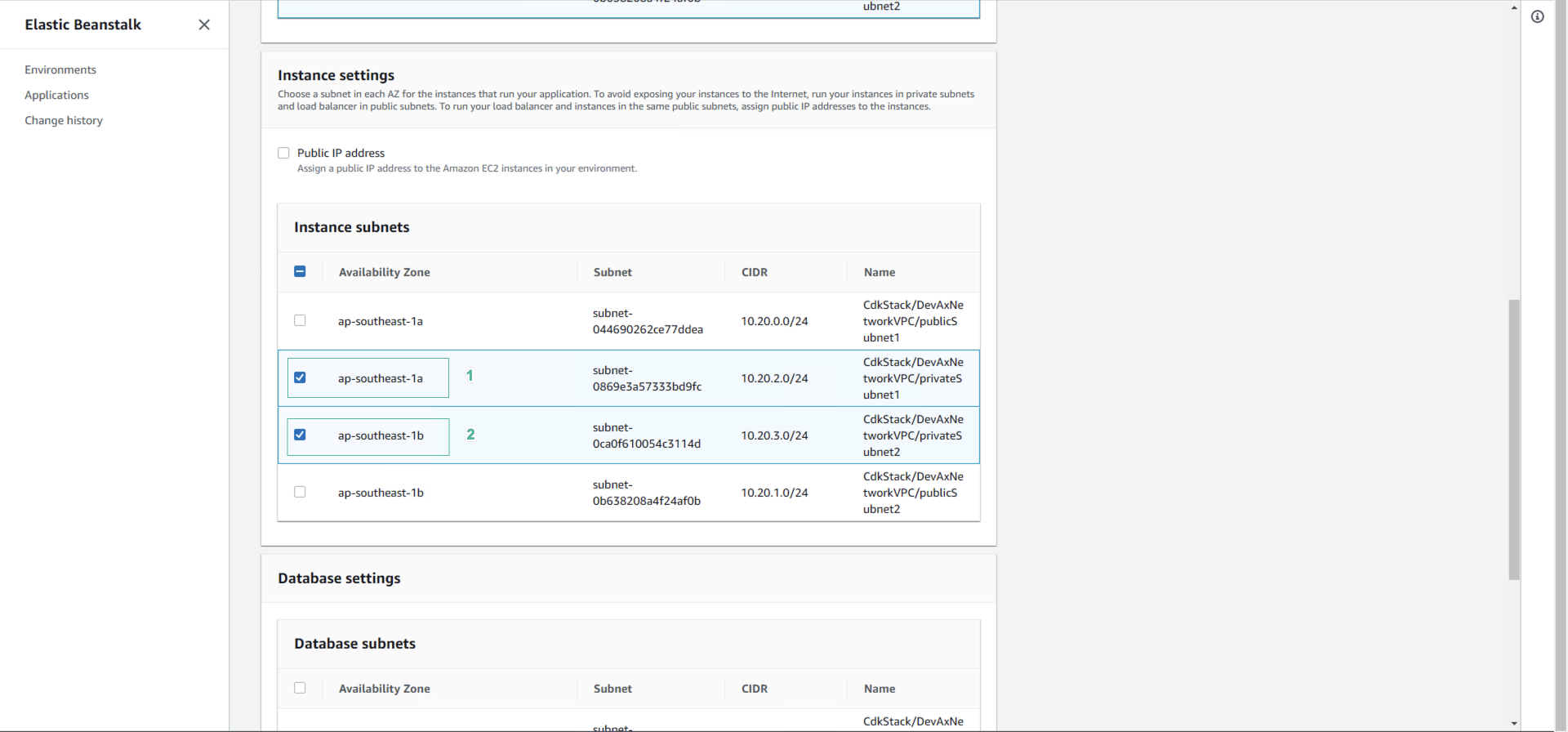
Task: Click Name column header in Instance subnets
Action: click(x=880, y=272)
